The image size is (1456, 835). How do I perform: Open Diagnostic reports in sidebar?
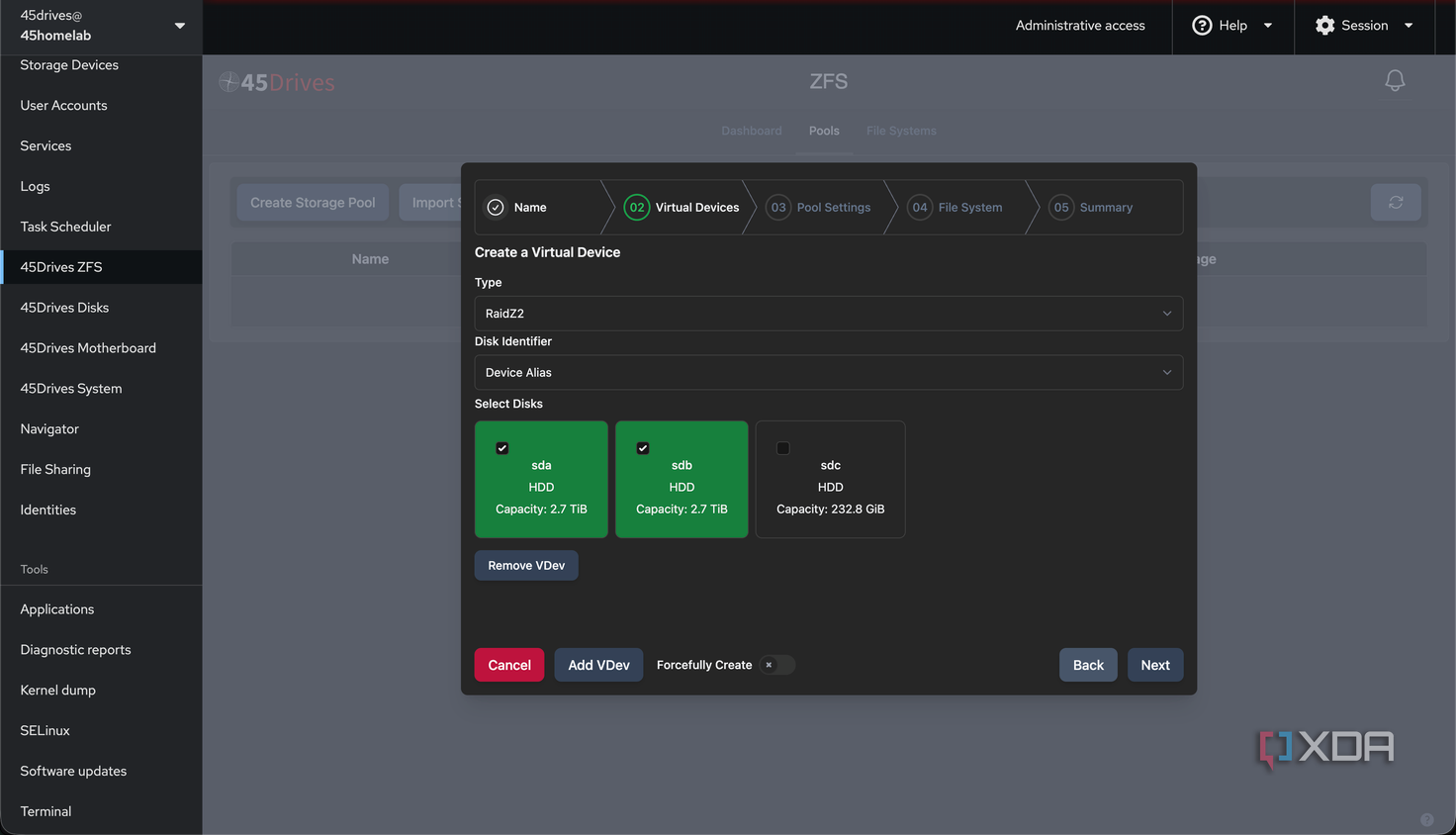click(101, 650)
